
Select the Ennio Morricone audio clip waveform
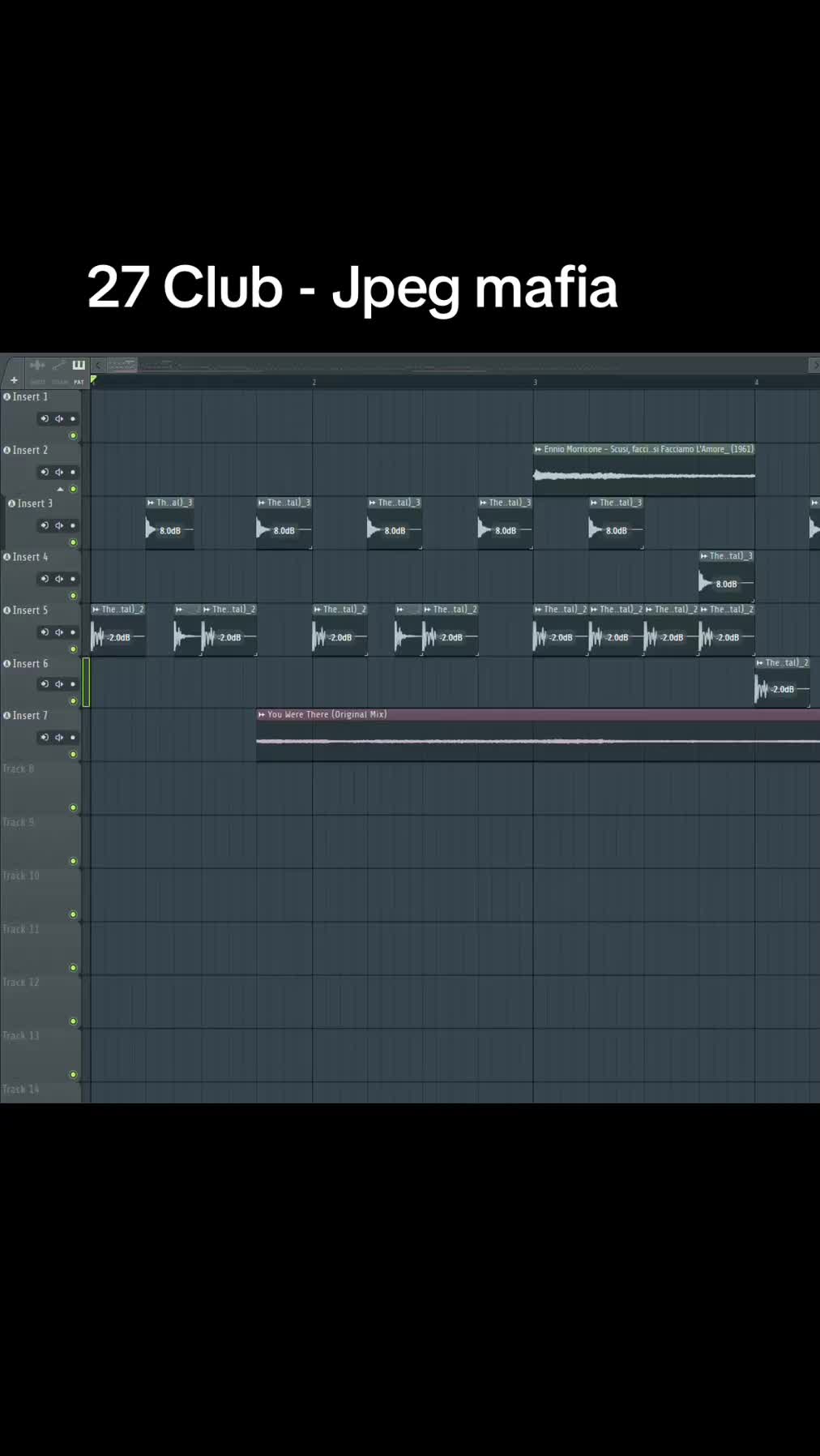644,475
